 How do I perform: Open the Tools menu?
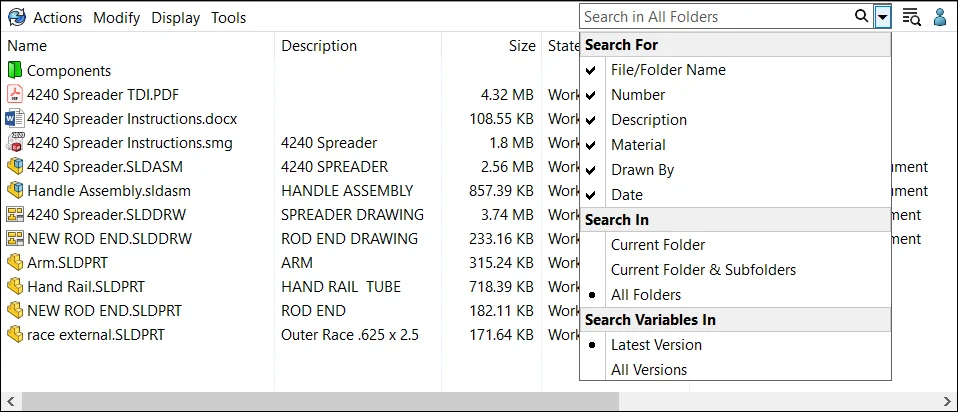228,18
